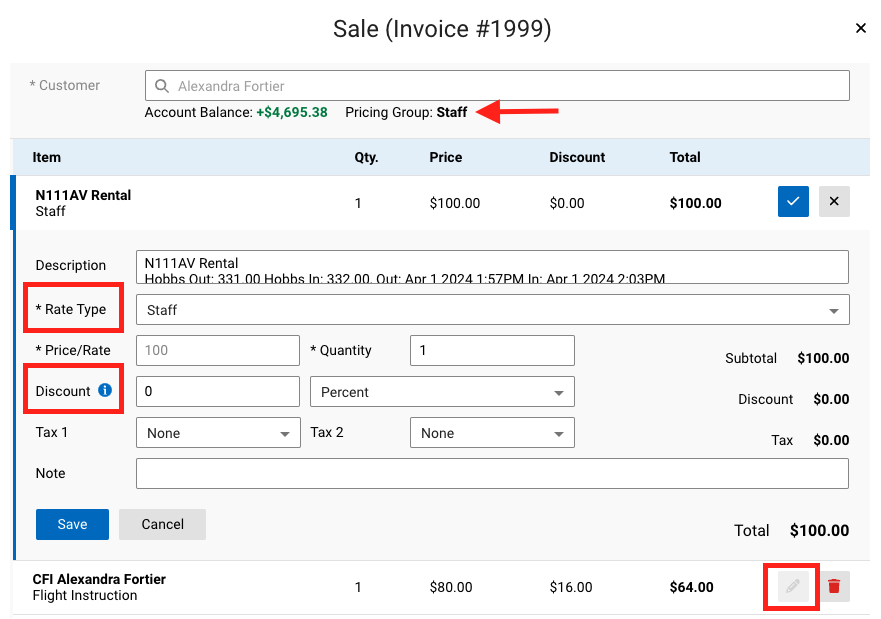Click the Quantity input field
Image resolution: width=881 pixels, height=619 pixels.
pyautogui.click(x=492, y=351)
